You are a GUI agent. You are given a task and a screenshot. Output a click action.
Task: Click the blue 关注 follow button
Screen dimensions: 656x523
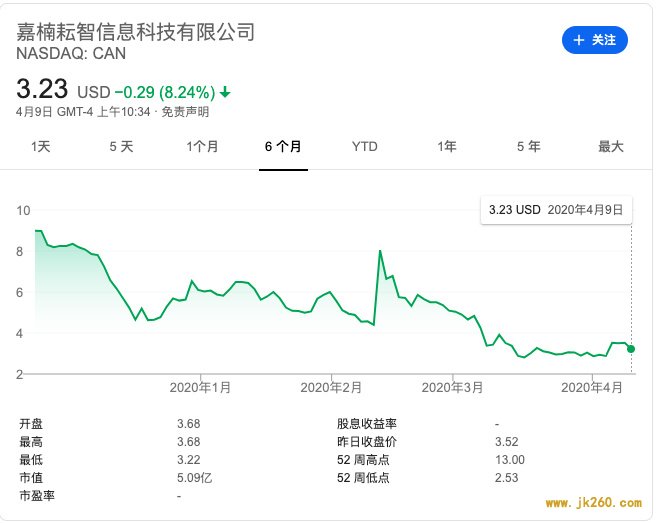pyautogui.click(x=594, y=40)
